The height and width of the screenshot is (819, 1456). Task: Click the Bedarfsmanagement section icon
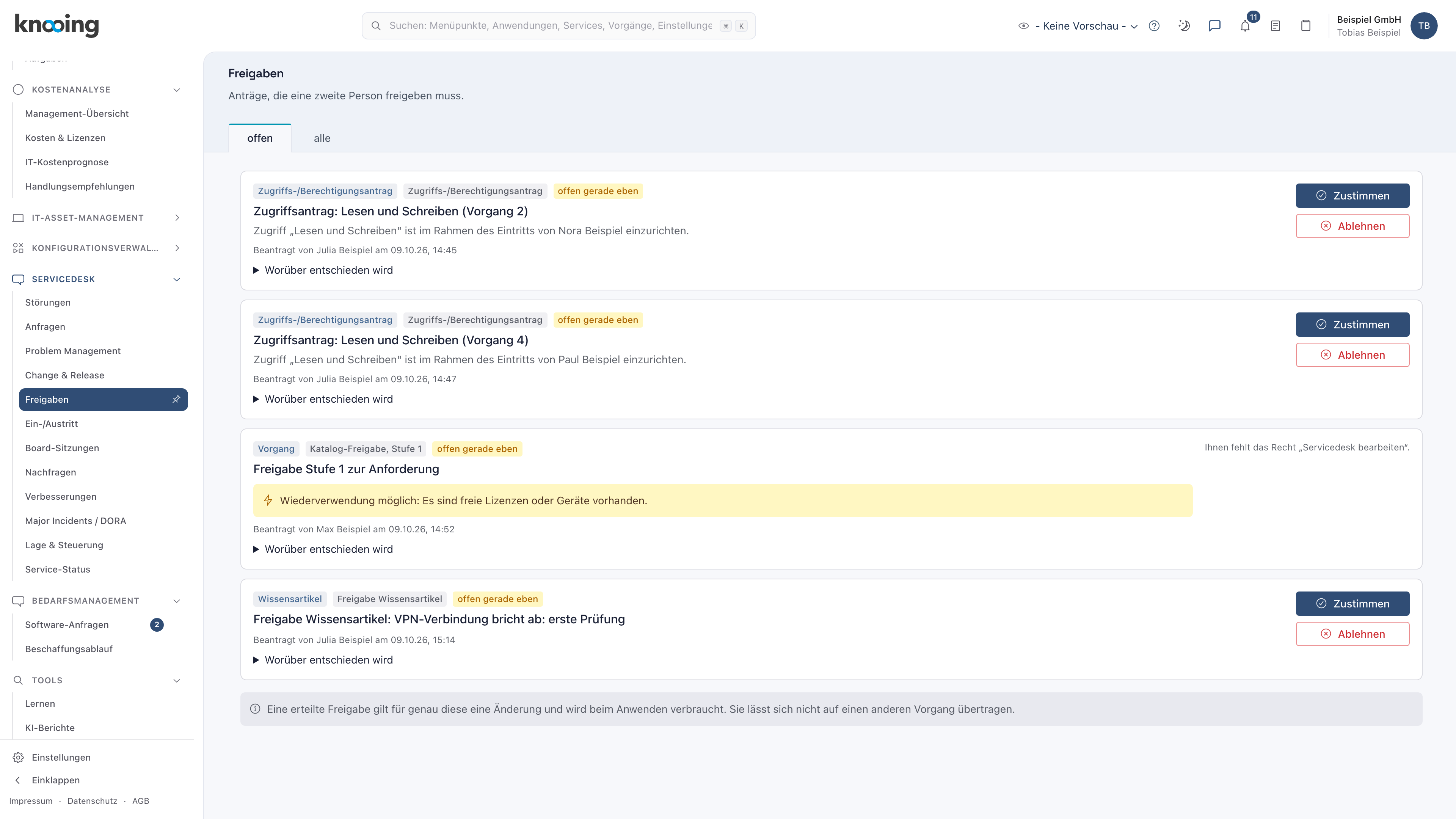click(18, 600)
